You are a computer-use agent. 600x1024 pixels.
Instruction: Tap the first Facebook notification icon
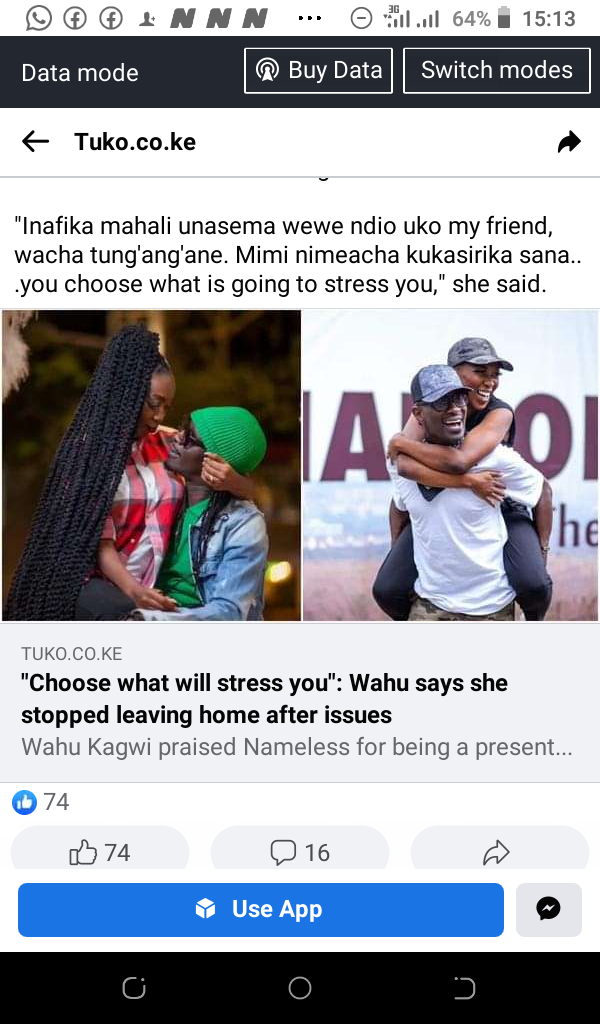[75, 19]
